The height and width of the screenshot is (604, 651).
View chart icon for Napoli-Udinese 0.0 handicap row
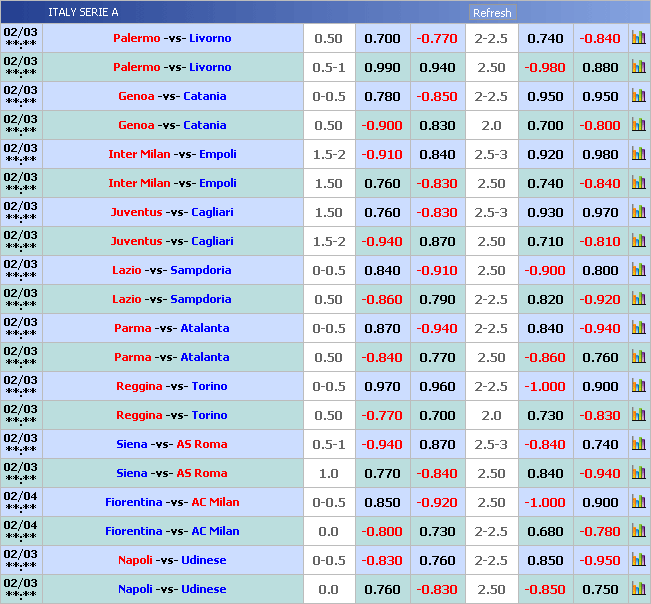point(638,589)
